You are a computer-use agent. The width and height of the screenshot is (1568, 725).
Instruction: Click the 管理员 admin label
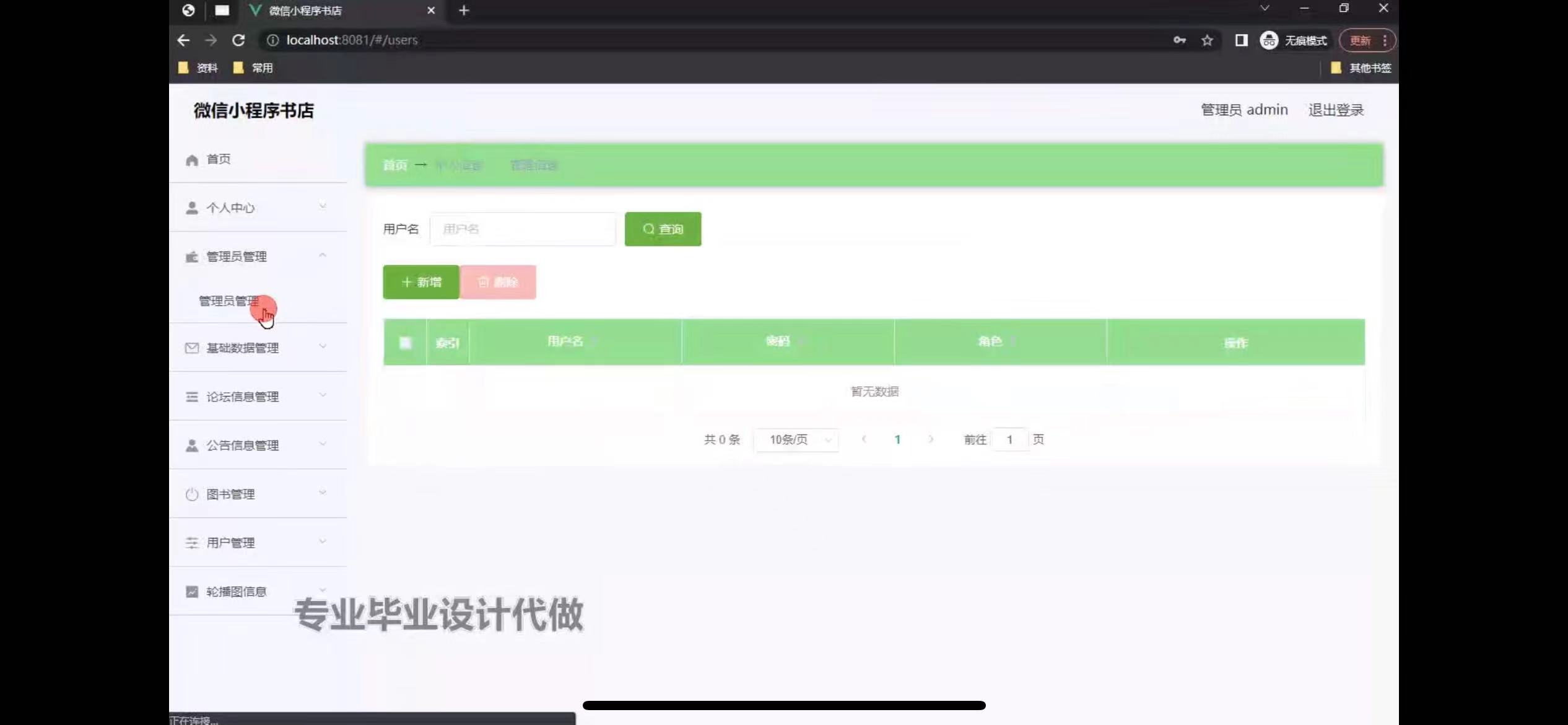tap(1244, 110)
